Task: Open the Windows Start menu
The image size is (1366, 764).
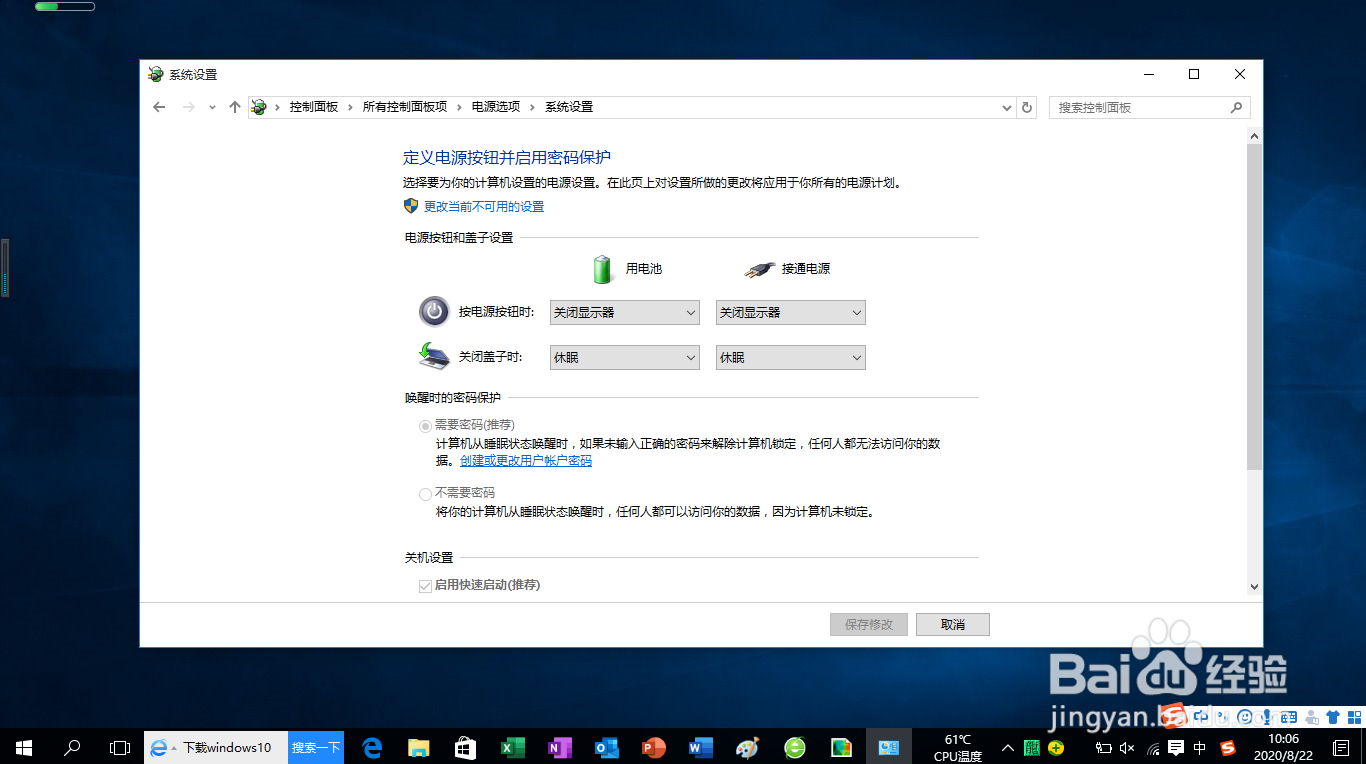Action: point(24,747)
